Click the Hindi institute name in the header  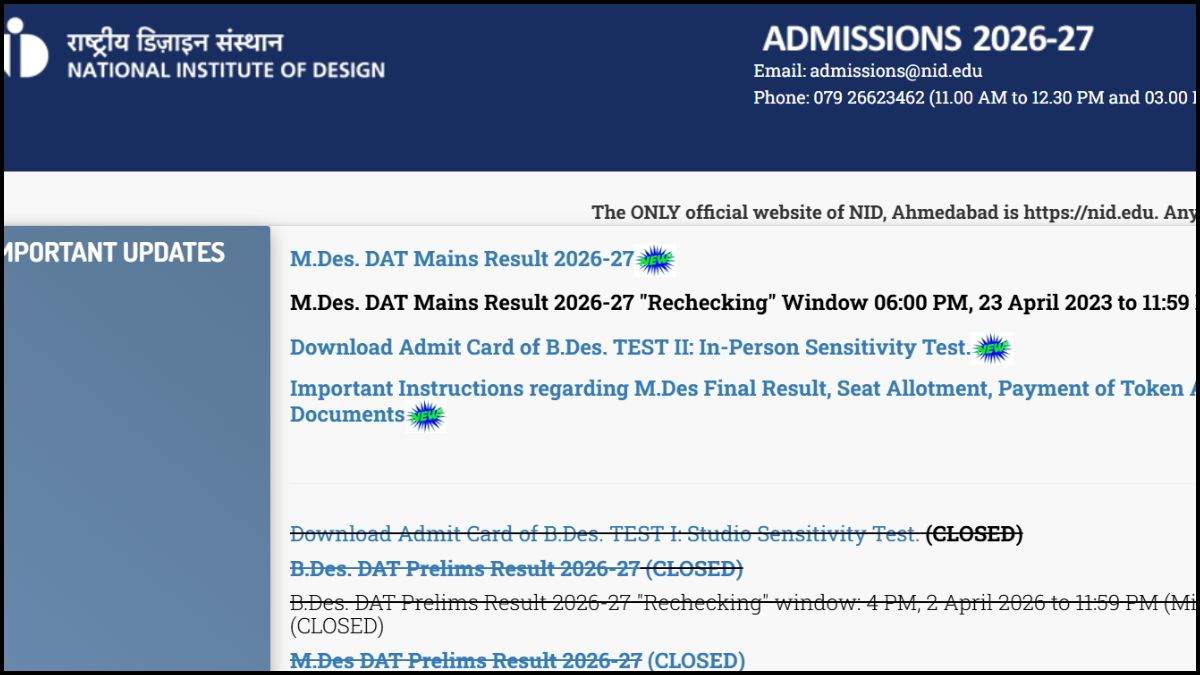[x=175, y=42]
